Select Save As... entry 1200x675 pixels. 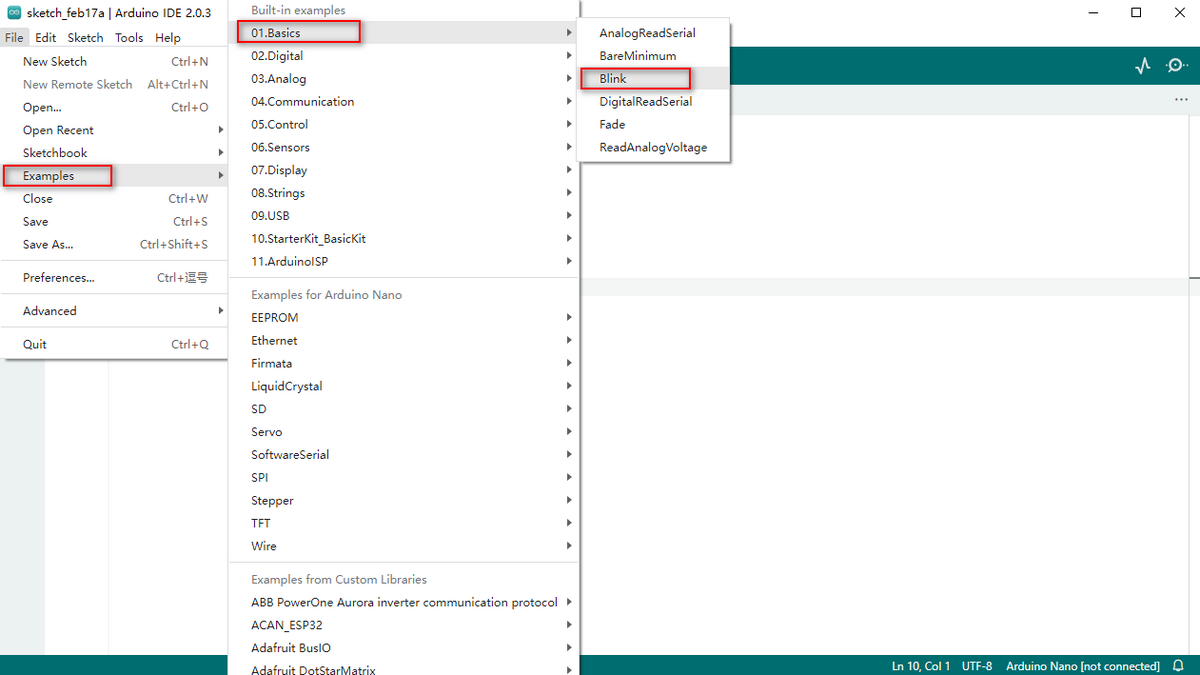114,244
